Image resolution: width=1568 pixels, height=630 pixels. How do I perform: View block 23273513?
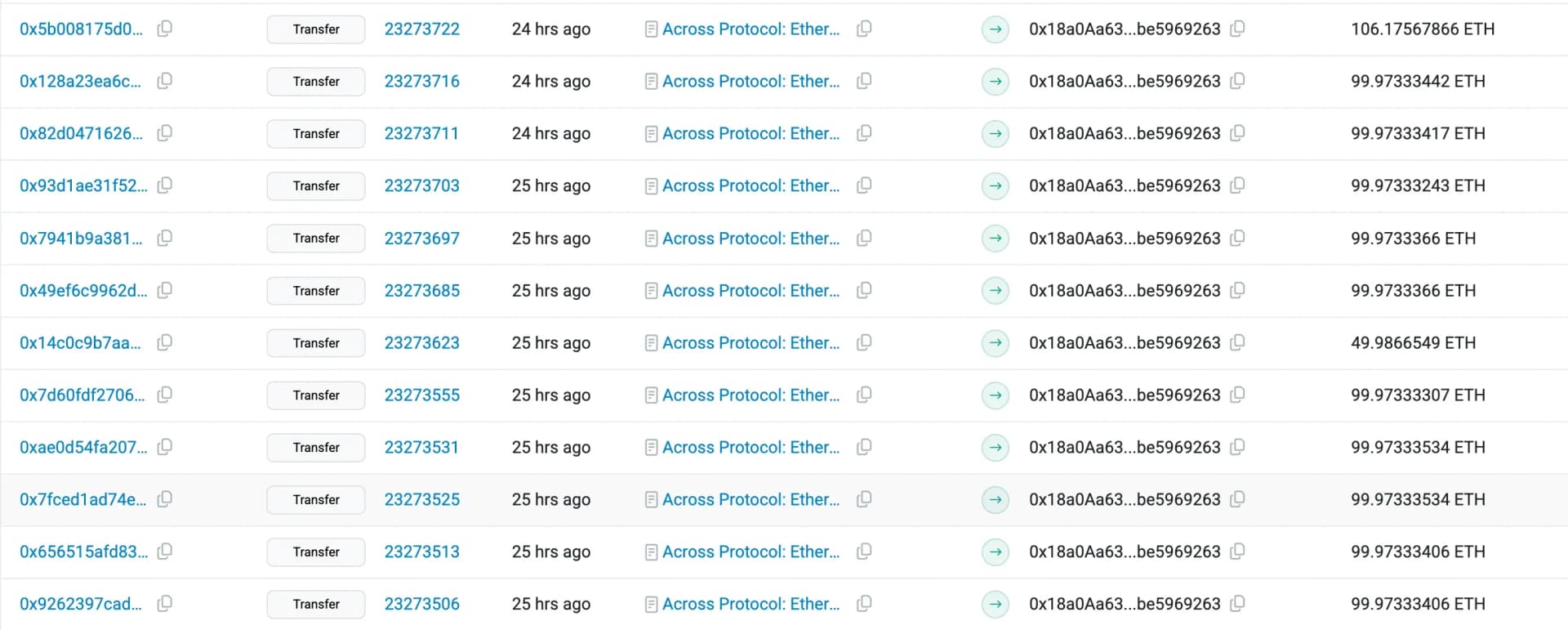click(422, 552)
